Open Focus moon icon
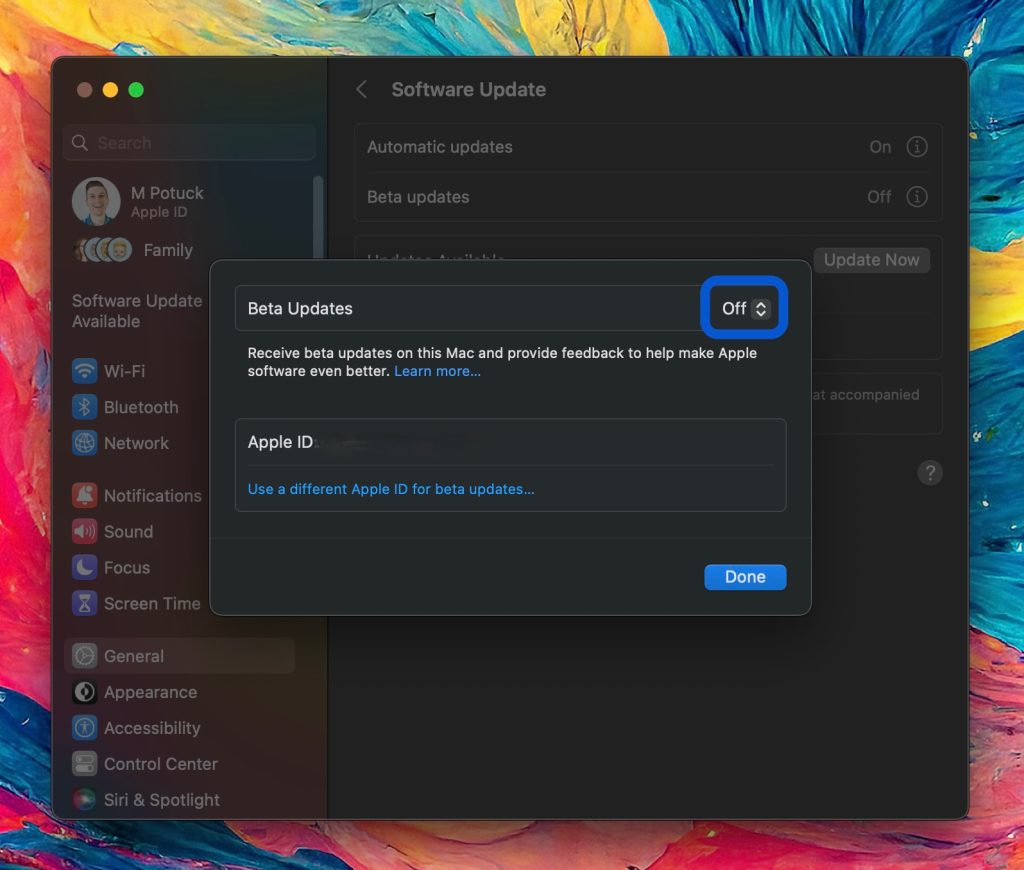 pos(85,568)
